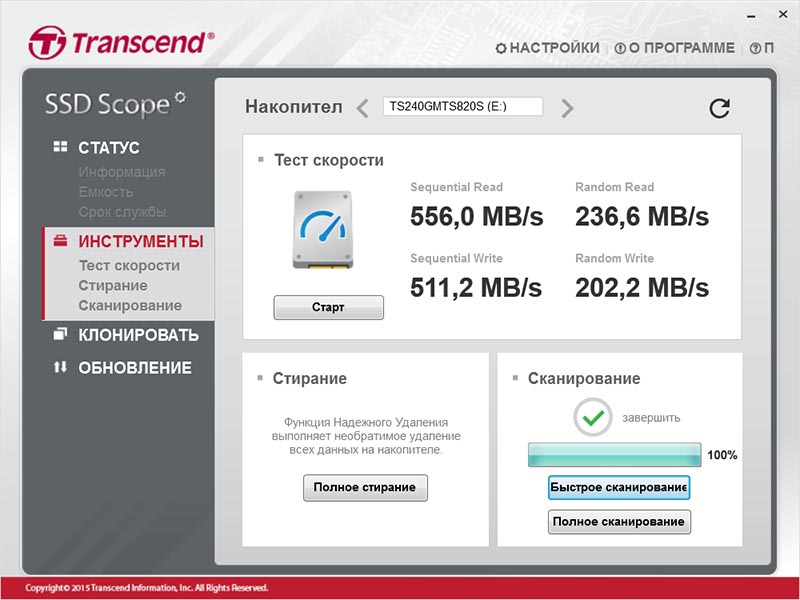Image resolution: width=800 pixels, height=600 pixels.
Task: Click the green checkmark scan icon
Action: coord(592,417)
